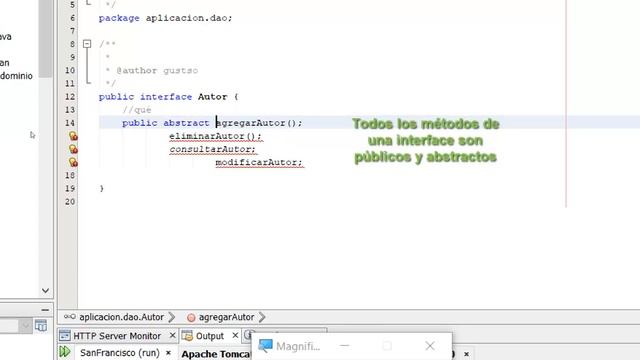640x360 pixels.
Task: Click the 'abstract' keyword on line 14
Action: 186,123
